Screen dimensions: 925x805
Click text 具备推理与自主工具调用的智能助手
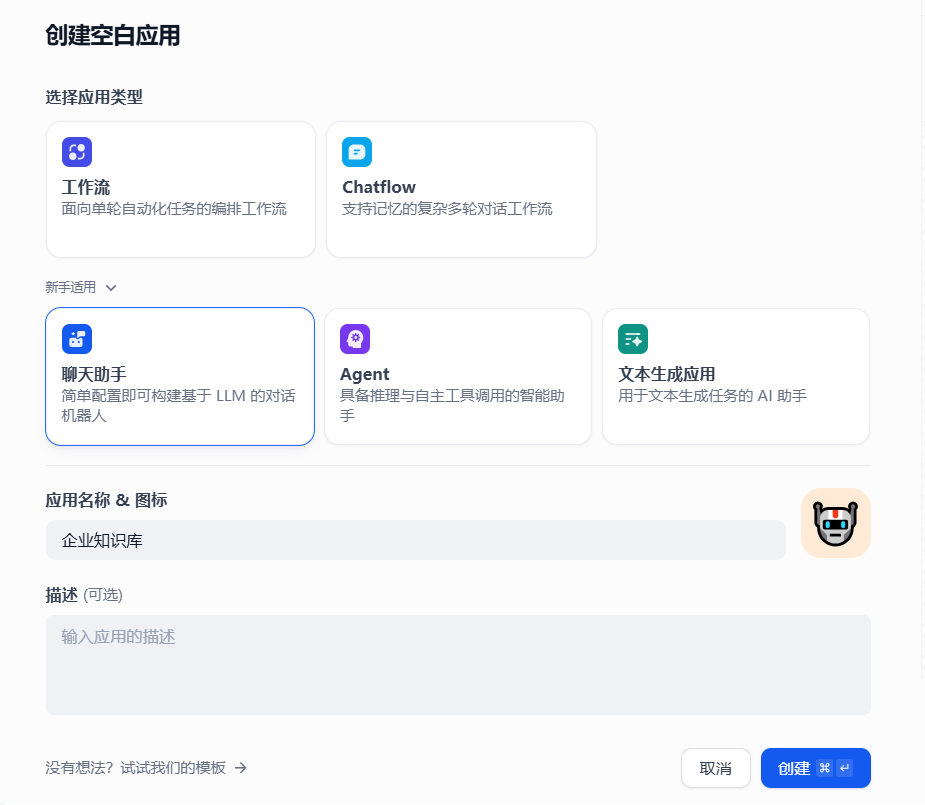[x=452, y=406]
